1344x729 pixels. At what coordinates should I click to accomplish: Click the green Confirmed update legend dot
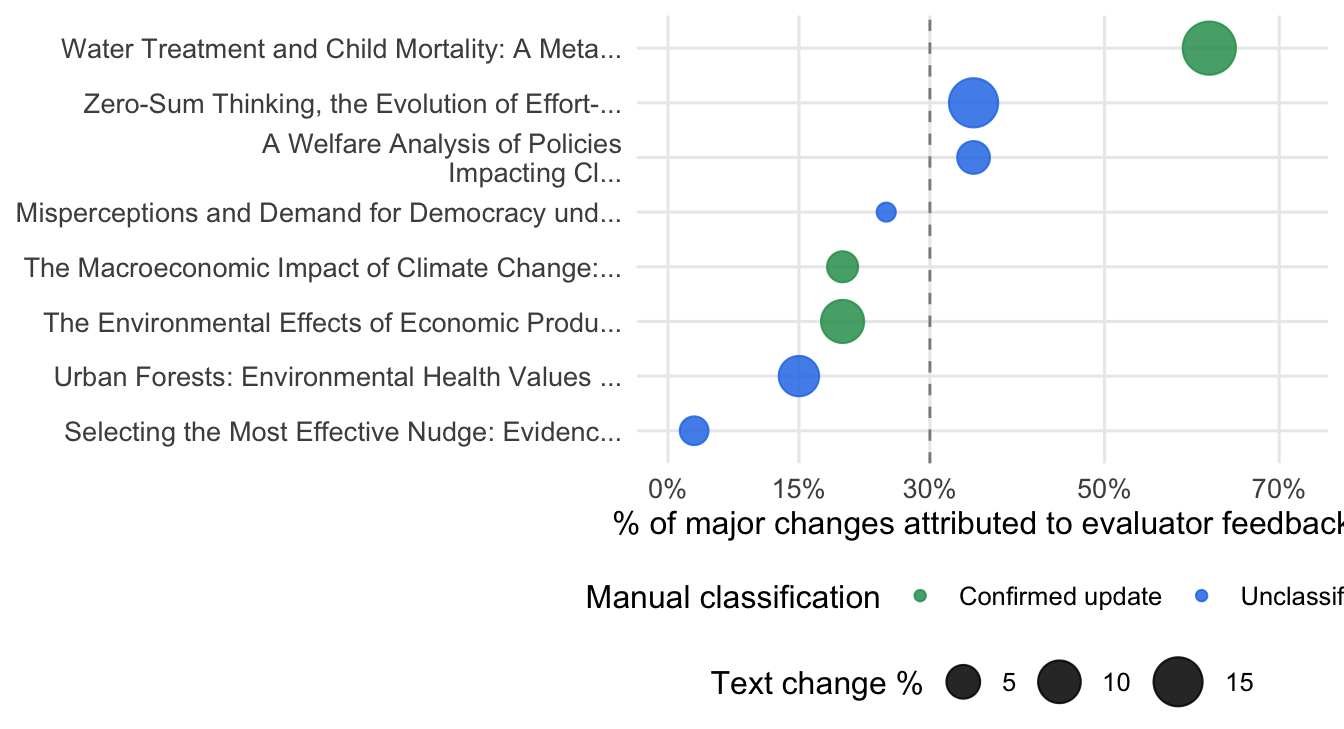[921, 597]
